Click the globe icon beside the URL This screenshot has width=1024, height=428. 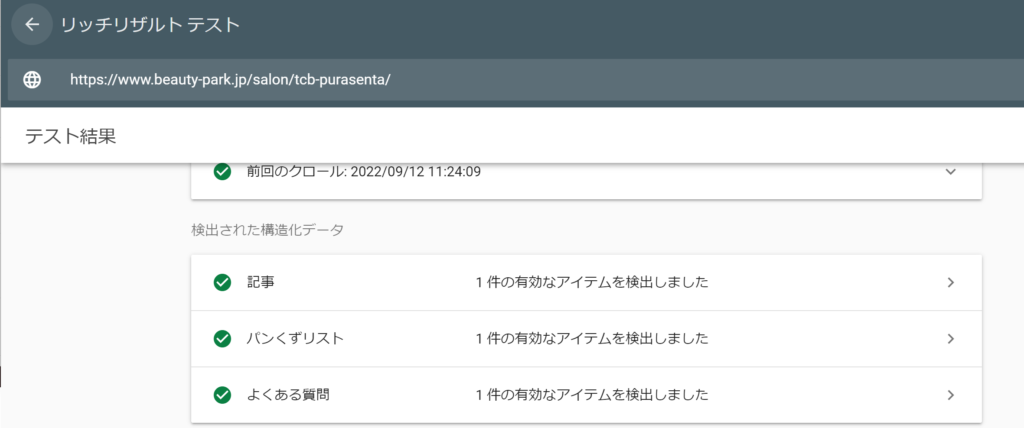pyautogui.click(x=32, y=80)
